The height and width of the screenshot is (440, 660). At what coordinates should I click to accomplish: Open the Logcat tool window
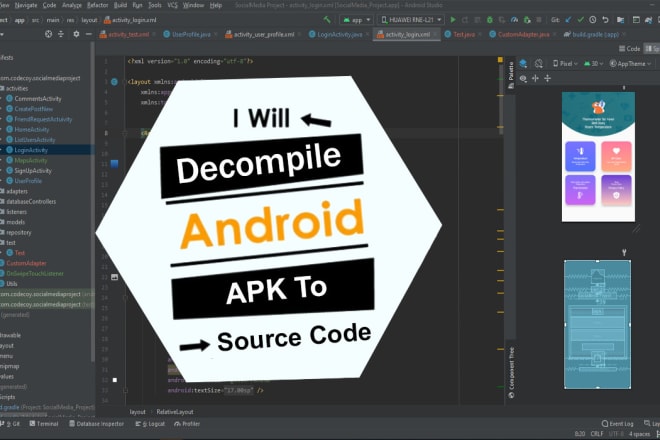(150, 424)
